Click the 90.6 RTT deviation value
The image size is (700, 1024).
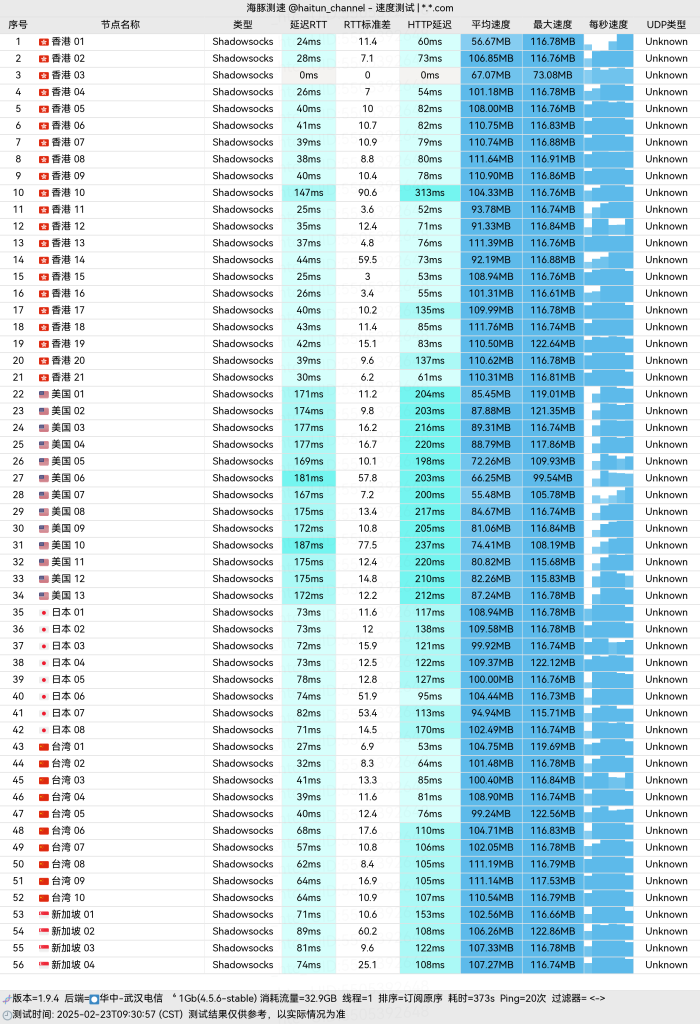click(x=368, y=193)
